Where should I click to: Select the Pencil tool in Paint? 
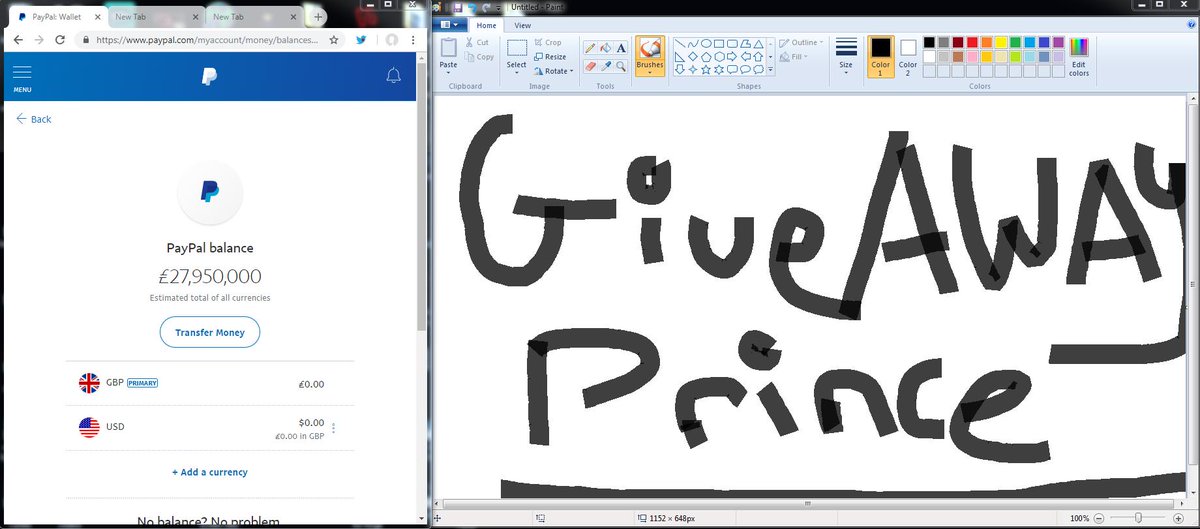pyautogui.click(x=590, y=48)
